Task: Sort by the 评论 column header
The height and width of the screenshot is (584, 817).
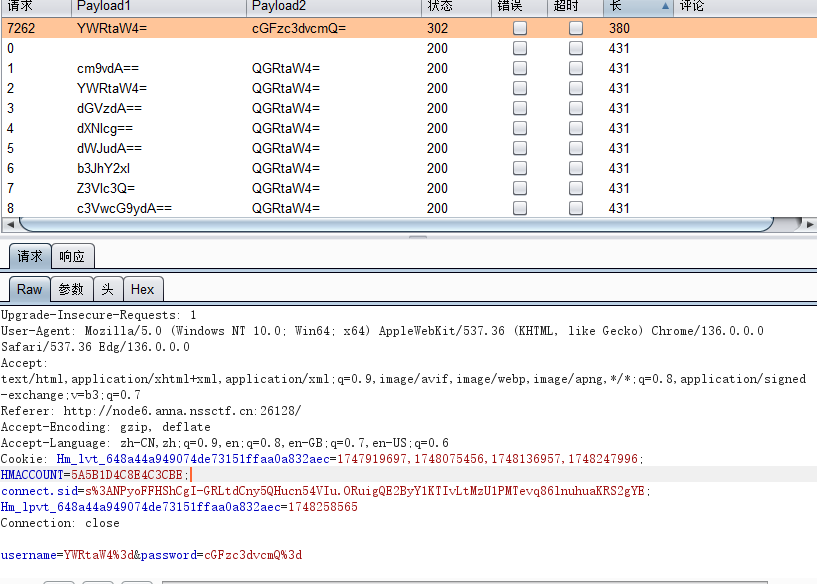Action: [745, 6]
